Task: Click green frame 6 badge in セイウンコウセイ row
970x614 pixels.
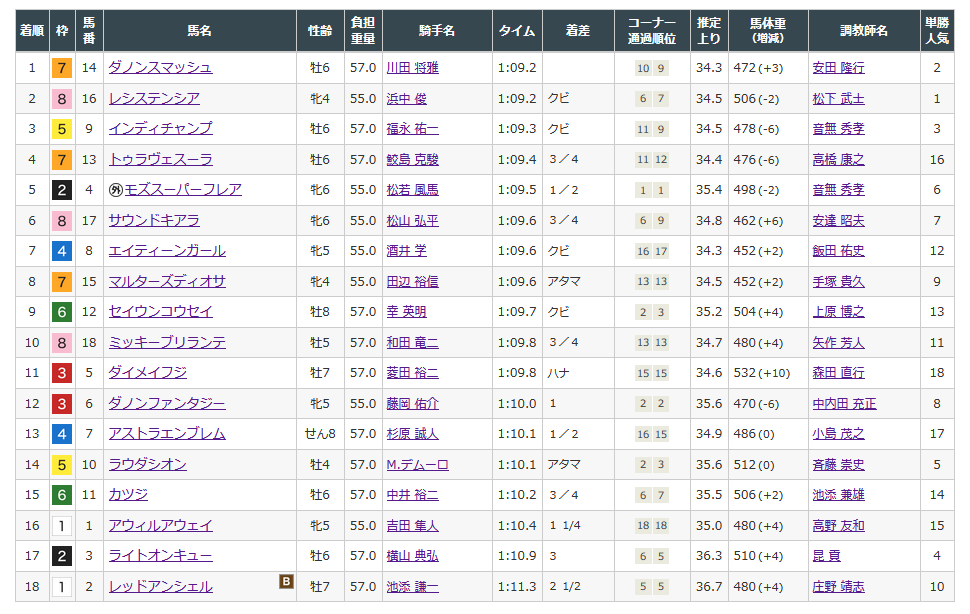Action: tap(62, 312)
